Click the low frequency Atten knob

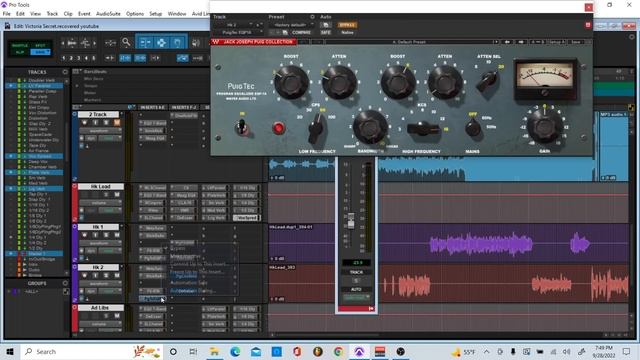[x=339, y=82]
